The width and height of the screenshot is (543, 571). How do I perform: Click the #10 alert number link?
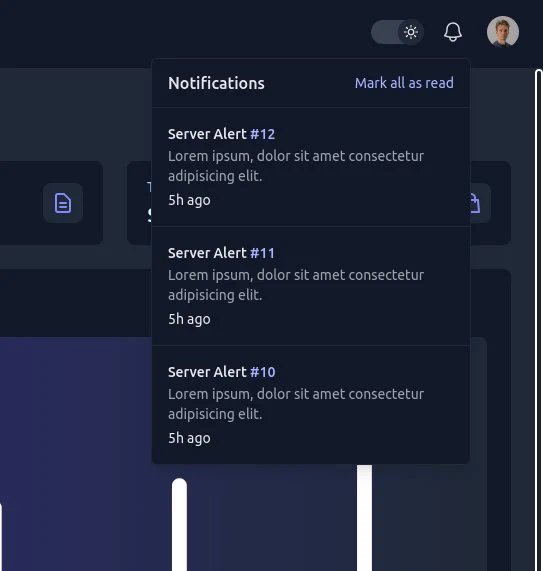pyautogui.click(x=263, y=372)
